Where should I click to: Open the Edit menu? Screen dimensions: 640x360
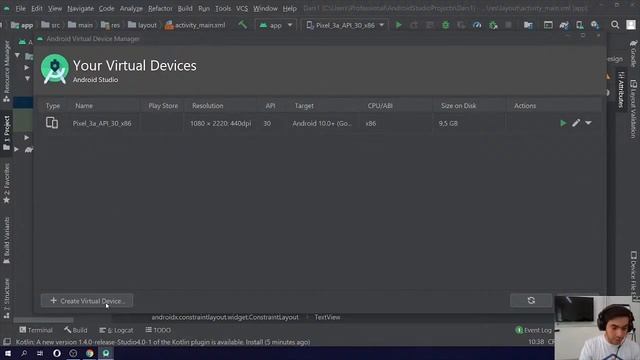pos(37,8)
